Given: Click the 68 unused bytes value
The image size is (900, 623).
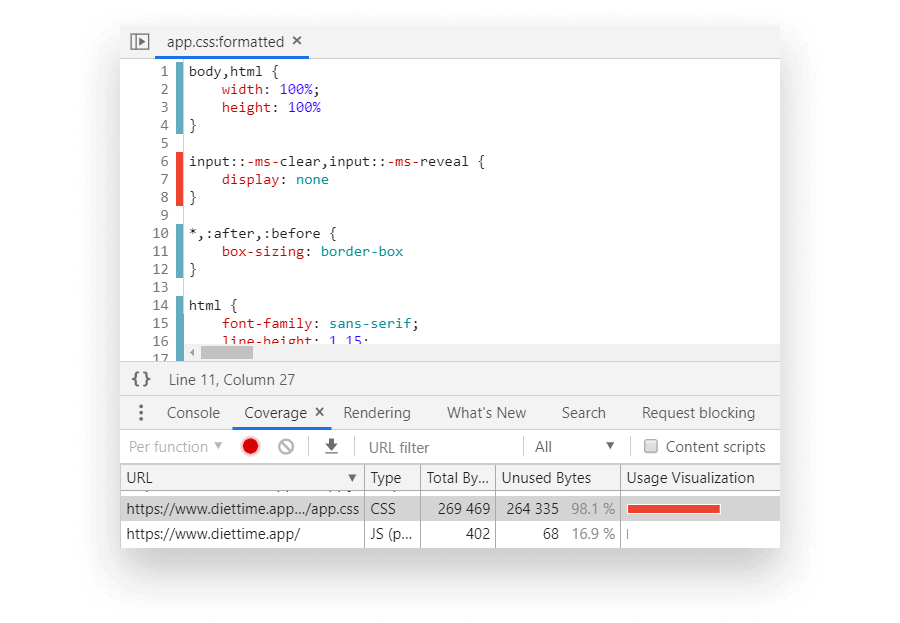Looking at the screenshot, I should pos(550,534).
